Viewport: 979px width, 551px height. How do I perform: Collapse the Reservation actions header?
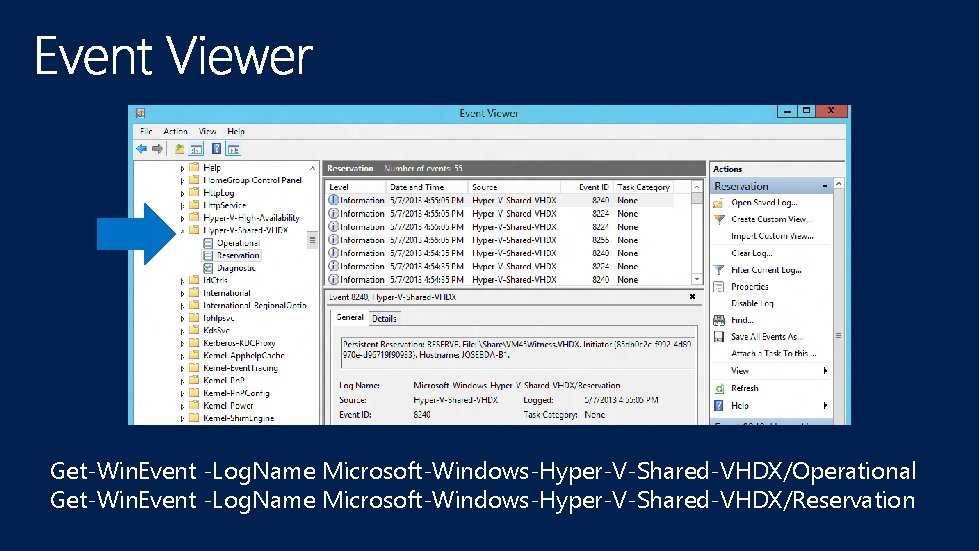(x=825, y=186)
